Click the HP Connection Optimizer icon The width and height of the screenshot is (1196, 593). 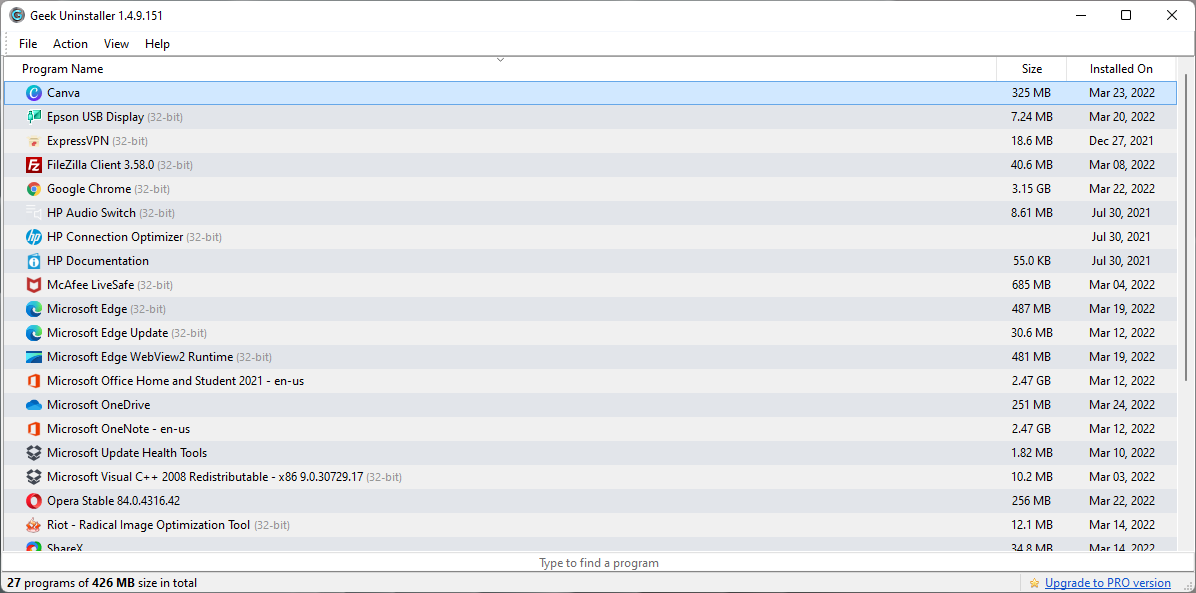pos(34,237)
